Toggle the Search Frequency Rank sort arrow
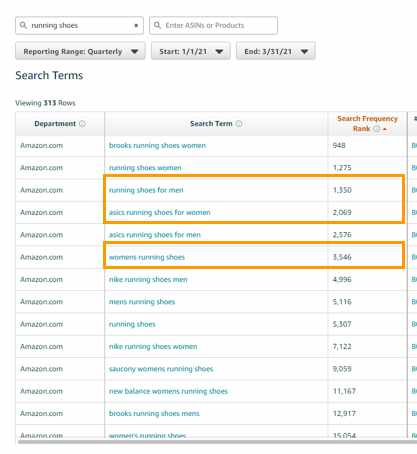Image resolution: width=417 pixels, height=454 pixels. (385, 129)
